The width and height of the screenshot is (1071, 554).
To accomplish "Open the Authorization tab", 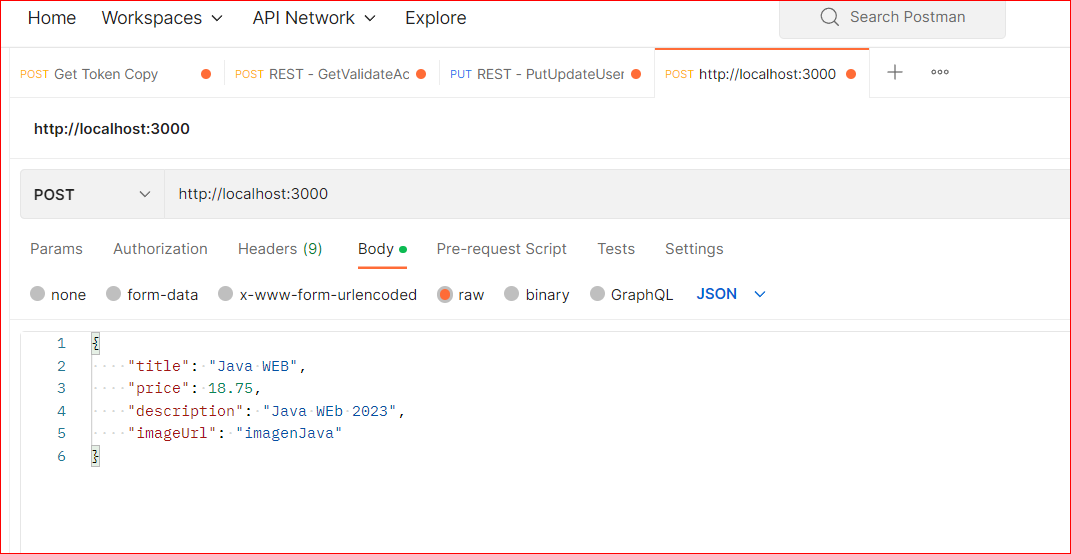I will pos(161,249).
